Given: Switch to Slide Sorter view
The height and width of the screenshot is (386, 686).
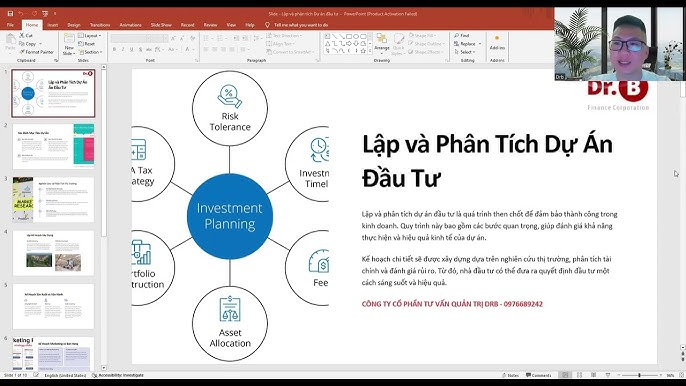Looking at the screenshot, I should pos(579,375).
